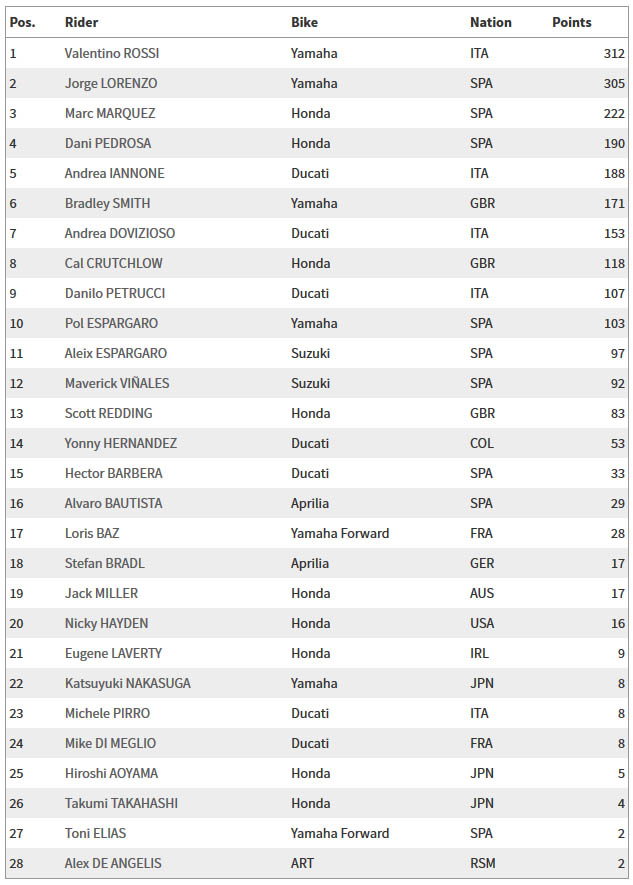
Task: Click Andrea IANNONE's name
Action: click(x=115, y=173)
